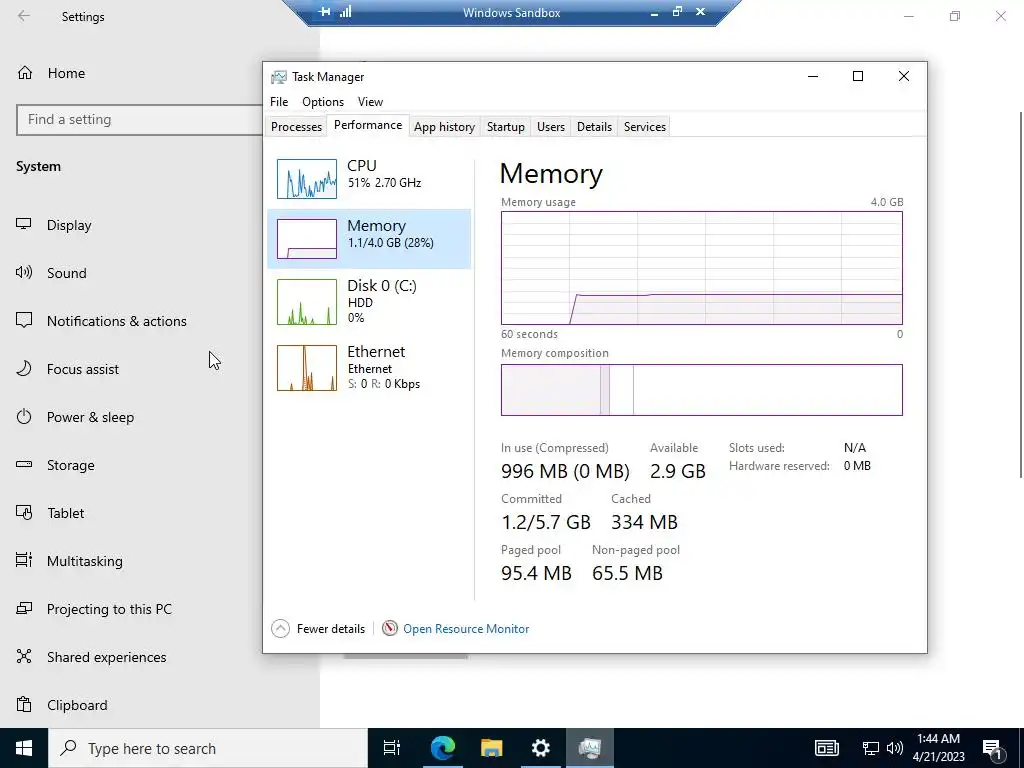Switch to Settings gear in taskbar
1024x768 pixels.
(x=541, y=748)
